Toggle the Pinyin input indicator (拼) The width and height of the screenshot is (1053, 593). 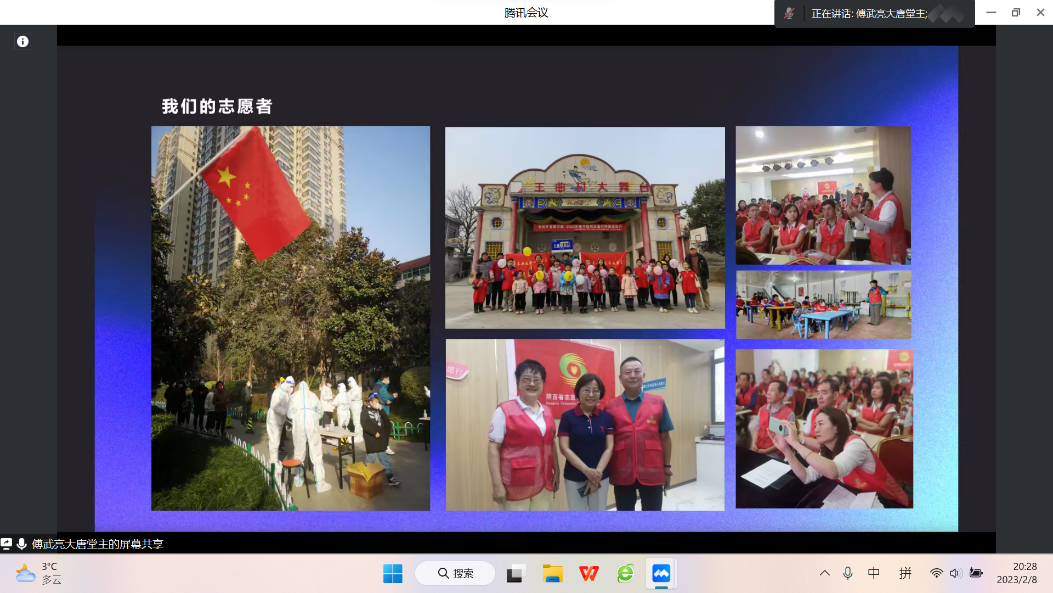(905, 573)
